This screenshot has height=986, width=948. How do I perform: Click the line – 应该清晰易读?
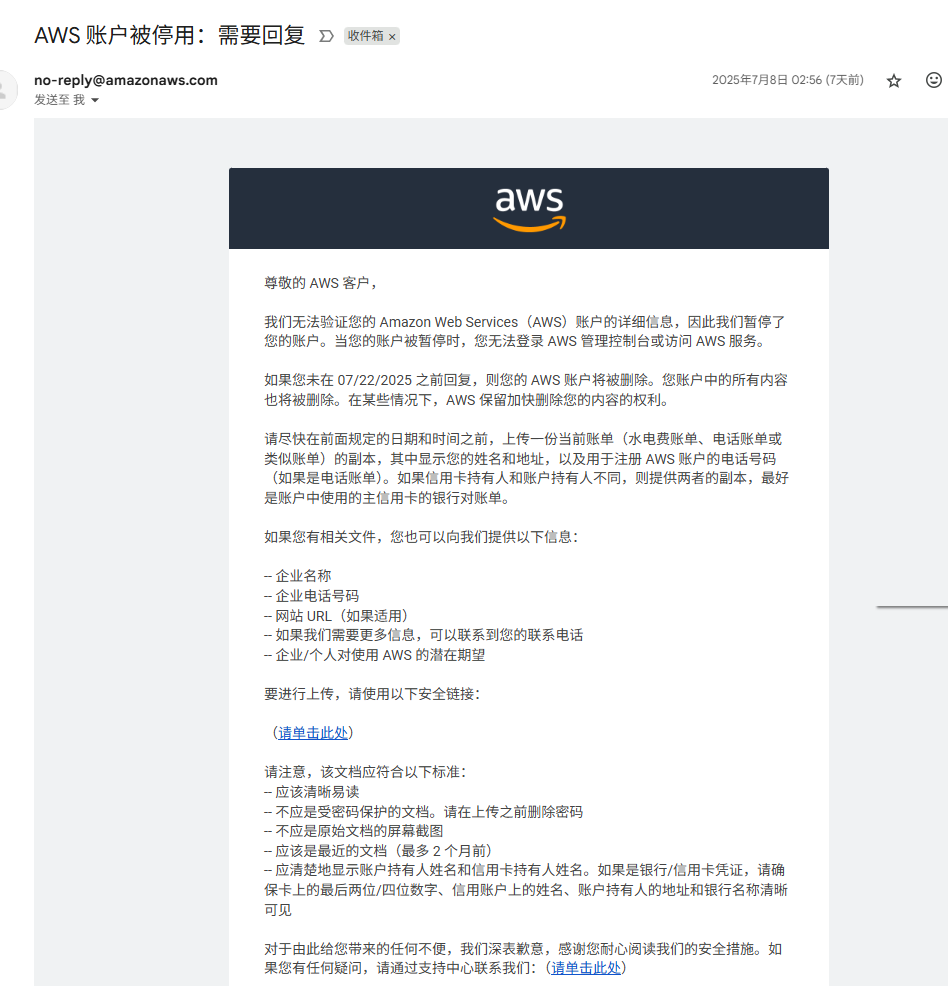[311, 792]
